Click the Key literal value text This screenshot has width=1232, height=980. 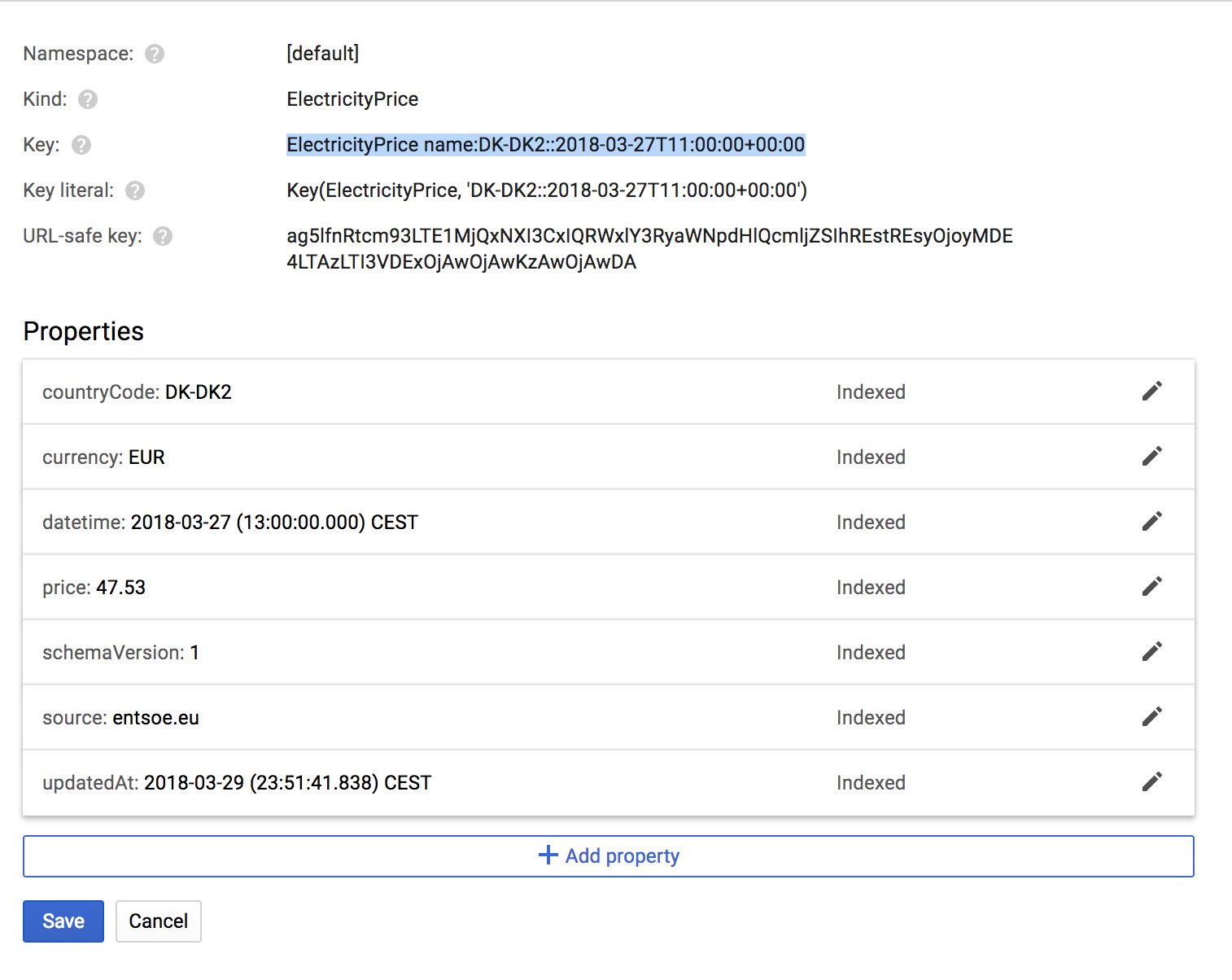(547, 190)
